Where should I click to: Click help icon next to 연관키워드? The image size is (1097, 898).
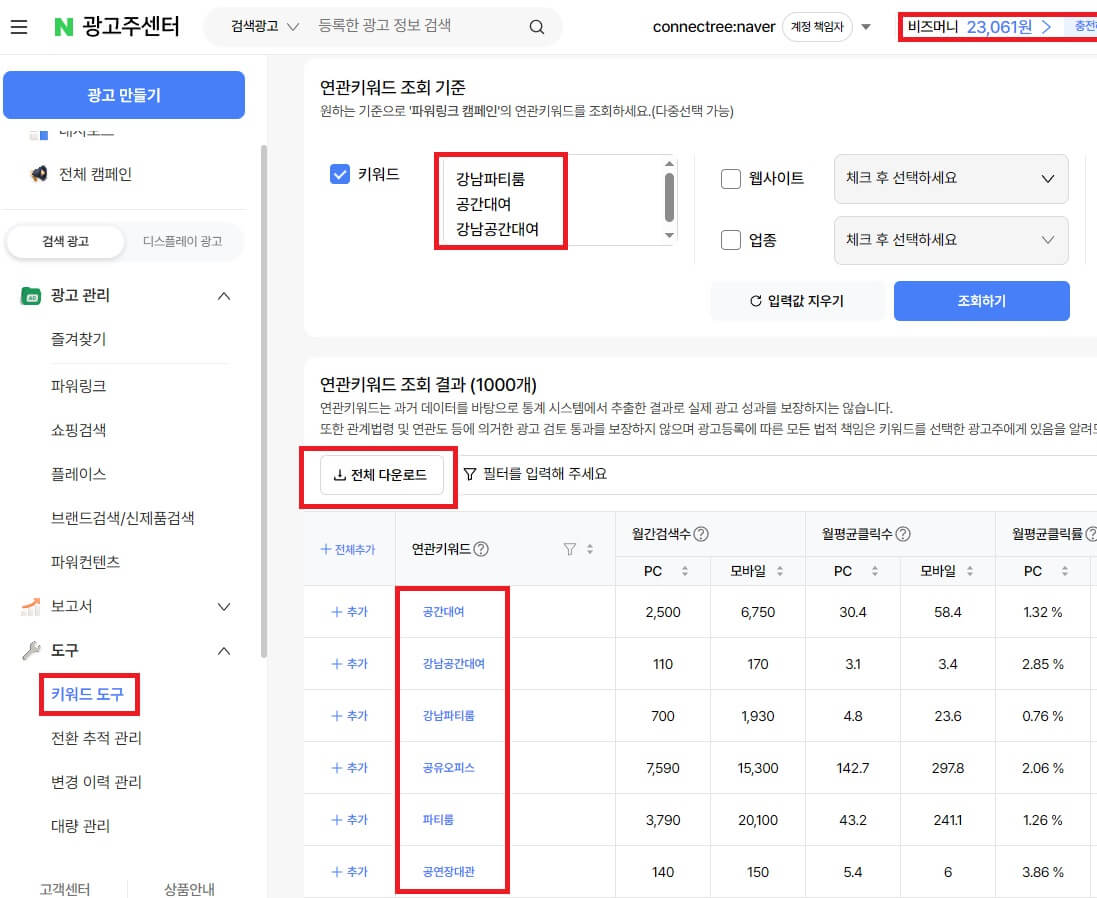click(481, 549)
